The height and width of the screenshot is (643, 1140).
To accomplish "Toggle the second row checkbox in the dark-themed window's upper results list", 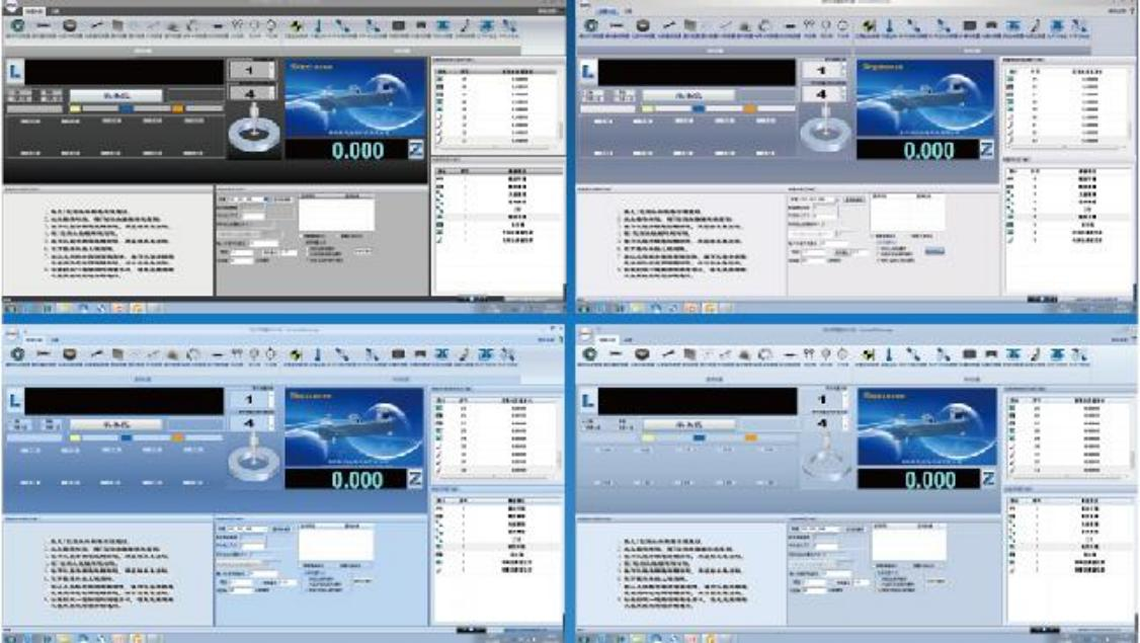I will coord(439,87).
